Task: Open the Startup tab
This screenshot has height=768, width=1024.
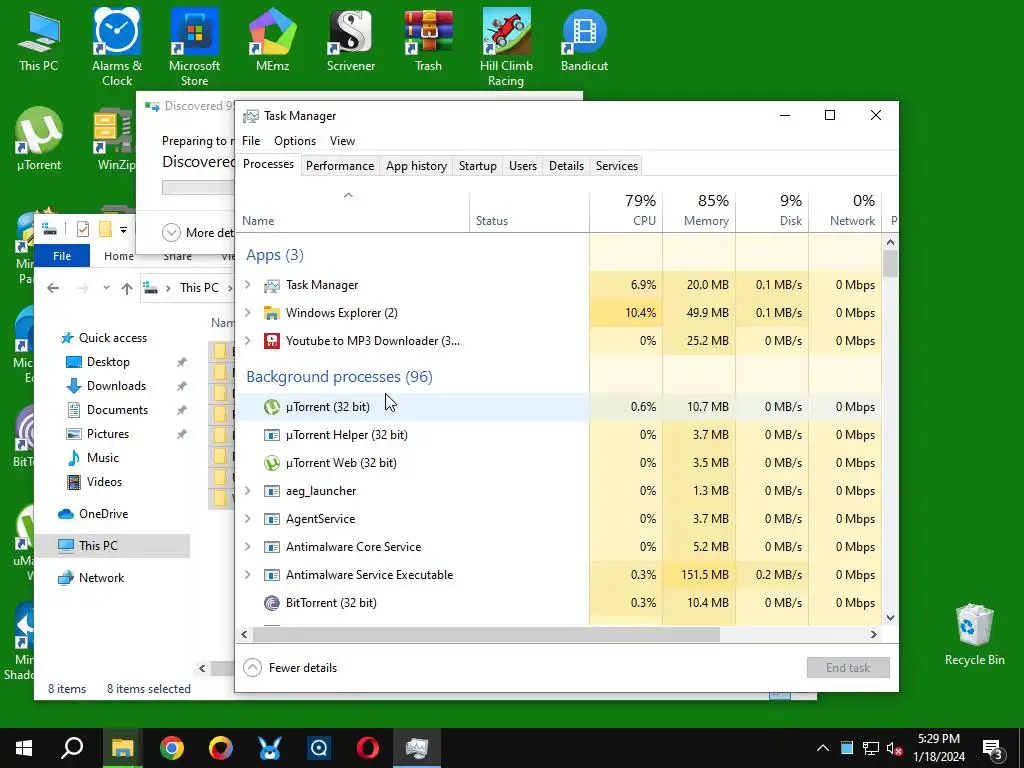Action: coord(477,166)
